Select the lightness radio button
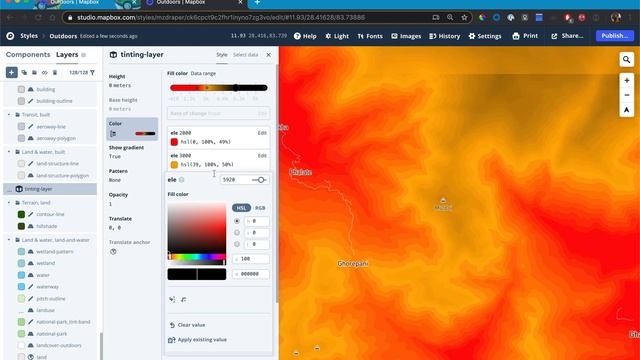This screenshot has width=640, height=360. (x=237, y=244)
